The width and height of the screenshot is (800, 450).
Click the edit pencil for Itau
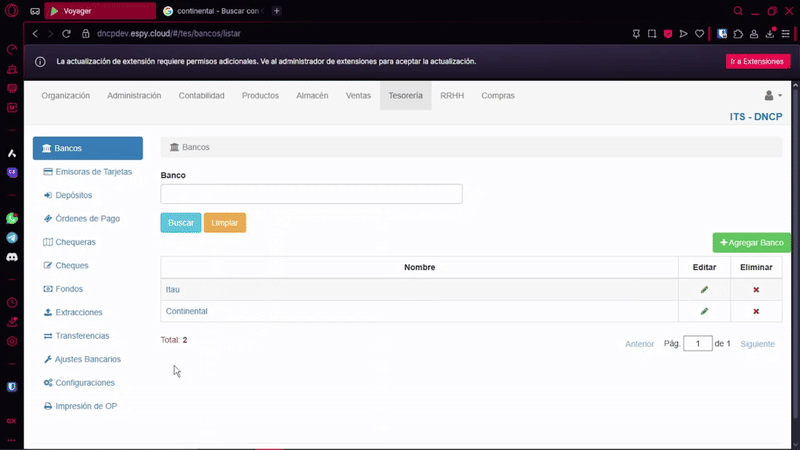click(x=704, y=290)
